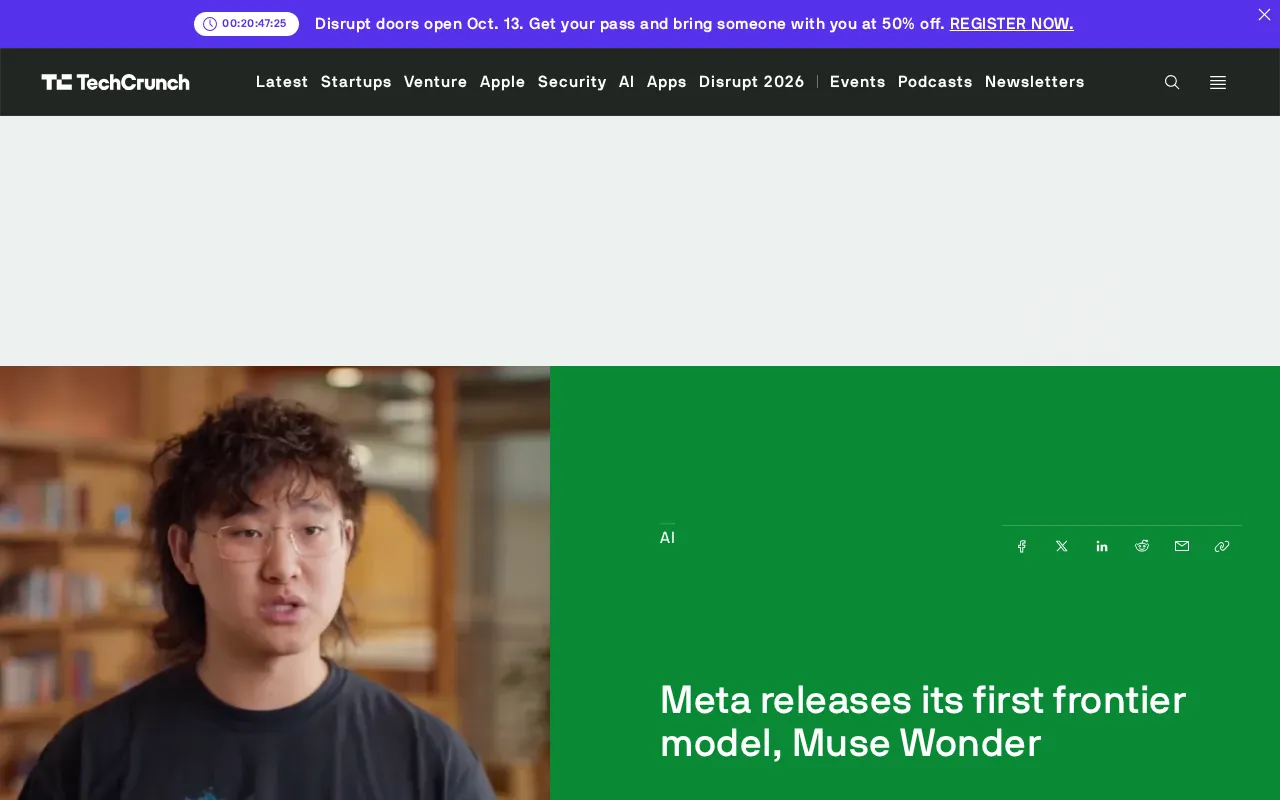
Task: Open the AI item in the navigation bar
Action: click(627, 82)
